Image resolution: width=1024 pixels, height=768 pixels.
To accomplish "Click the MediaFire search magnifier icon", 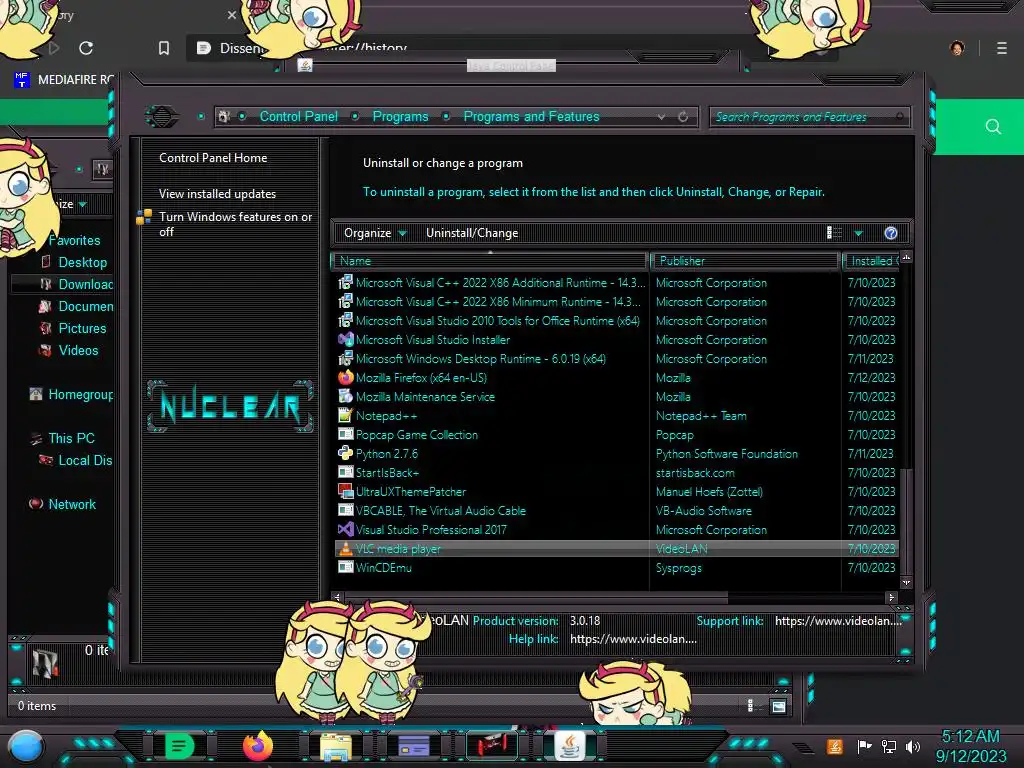I will (993, 127).
